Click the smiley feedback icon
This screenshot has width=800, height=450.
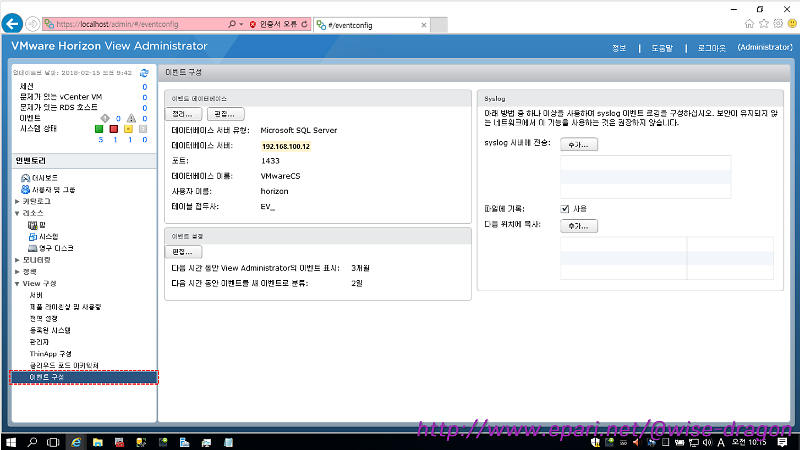(792, 23)
